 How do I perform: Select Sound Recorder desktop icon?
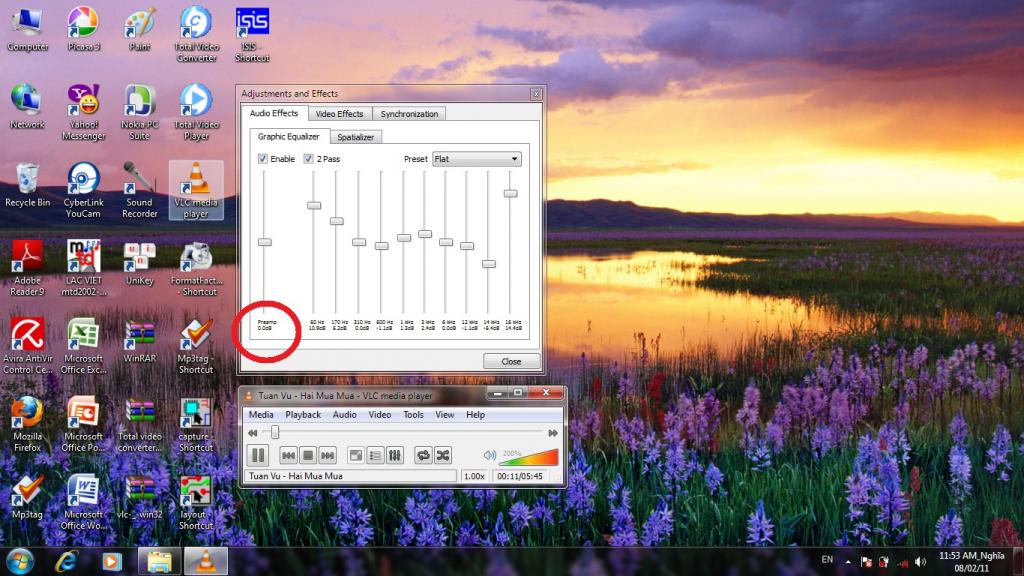pyautogui.click(x=140, y=190)
